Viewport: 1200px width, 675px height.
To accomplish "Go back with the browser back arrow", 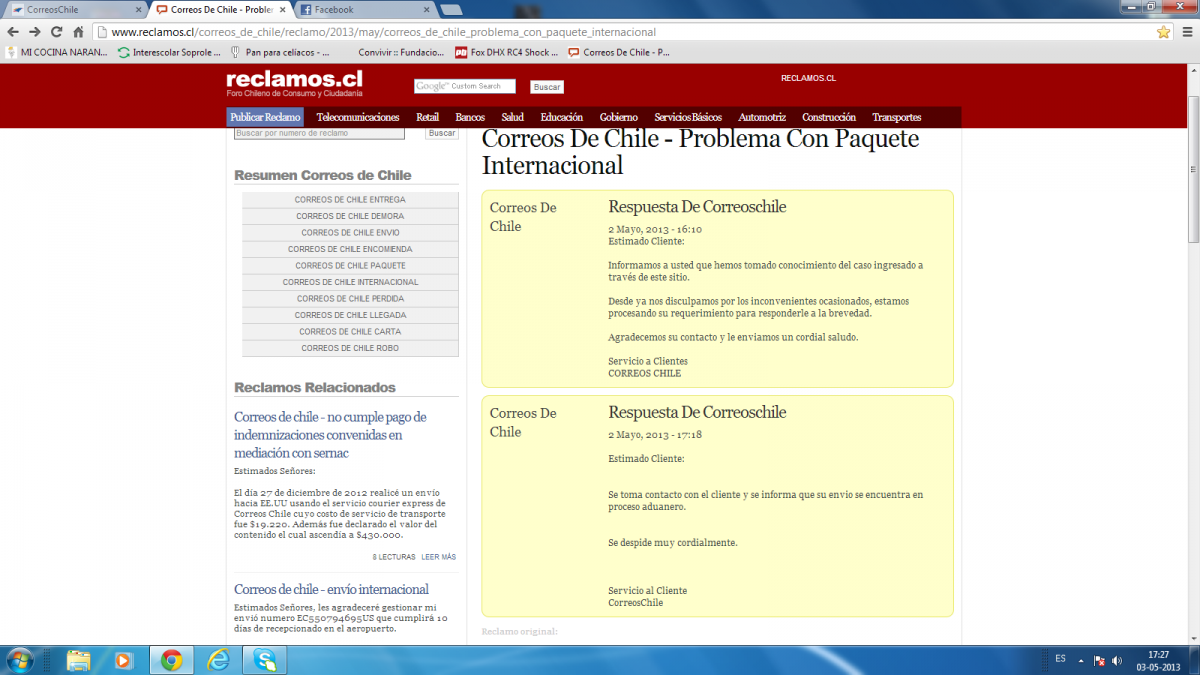I will click(x=11, y=32).
